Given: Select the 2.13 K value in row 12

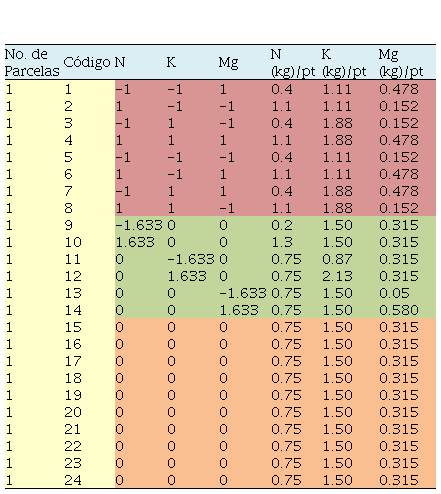Looking at the screenshot, I should coord(337,276).
